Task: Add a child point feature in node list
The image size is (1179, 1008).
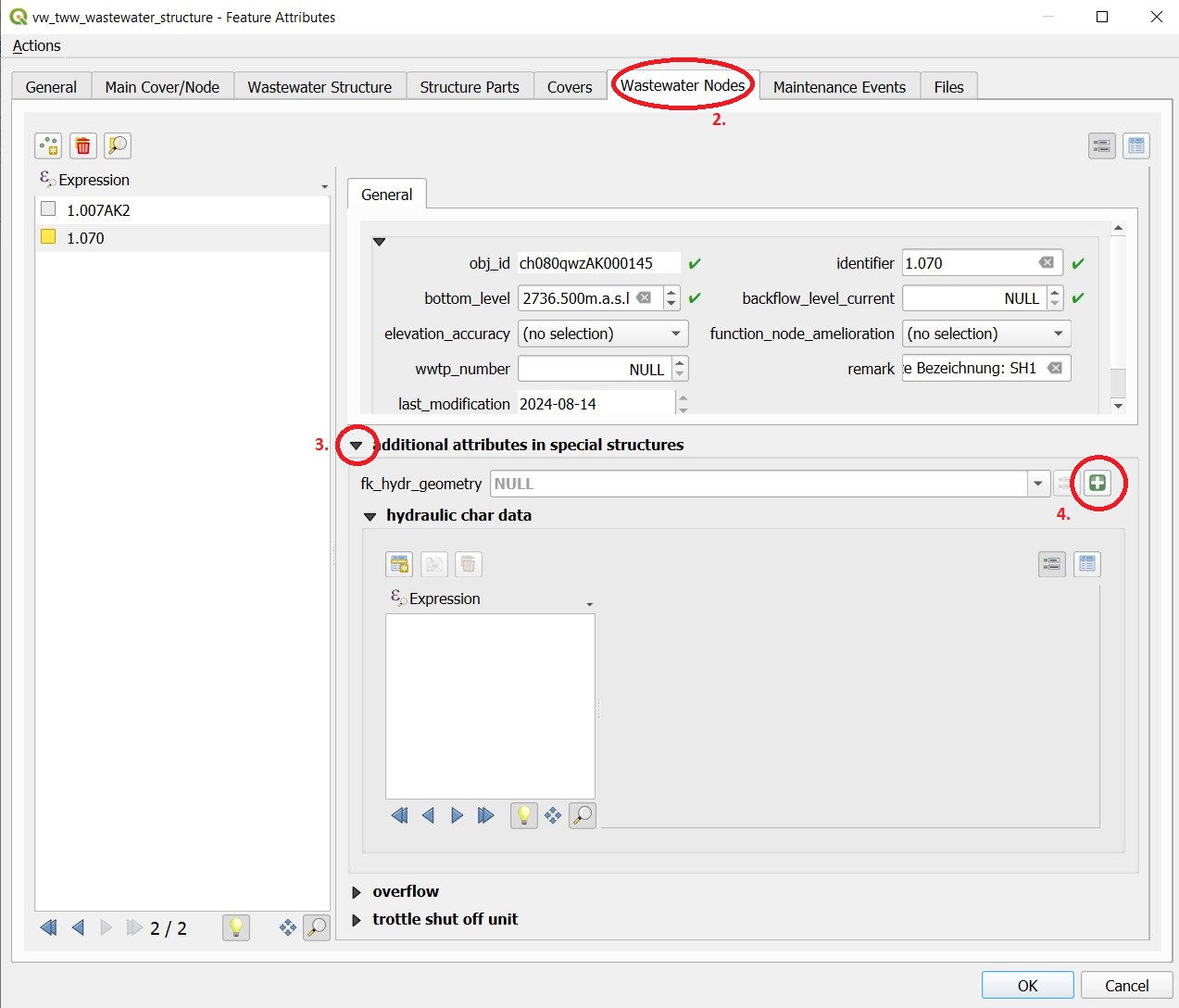Action: (48, 145)
